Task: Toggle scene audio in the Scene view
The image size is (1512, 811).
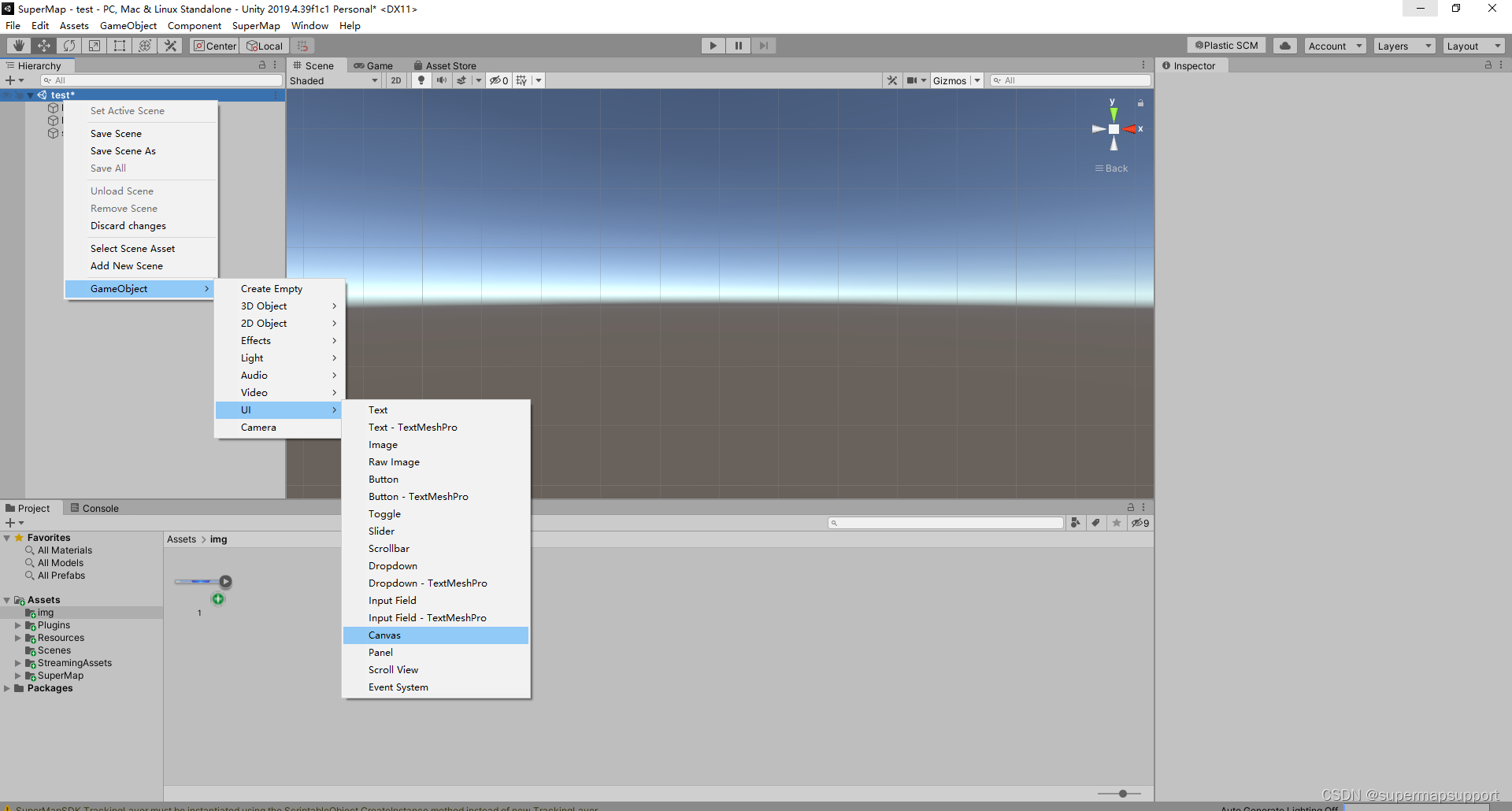Action: [x=442, y=80]
